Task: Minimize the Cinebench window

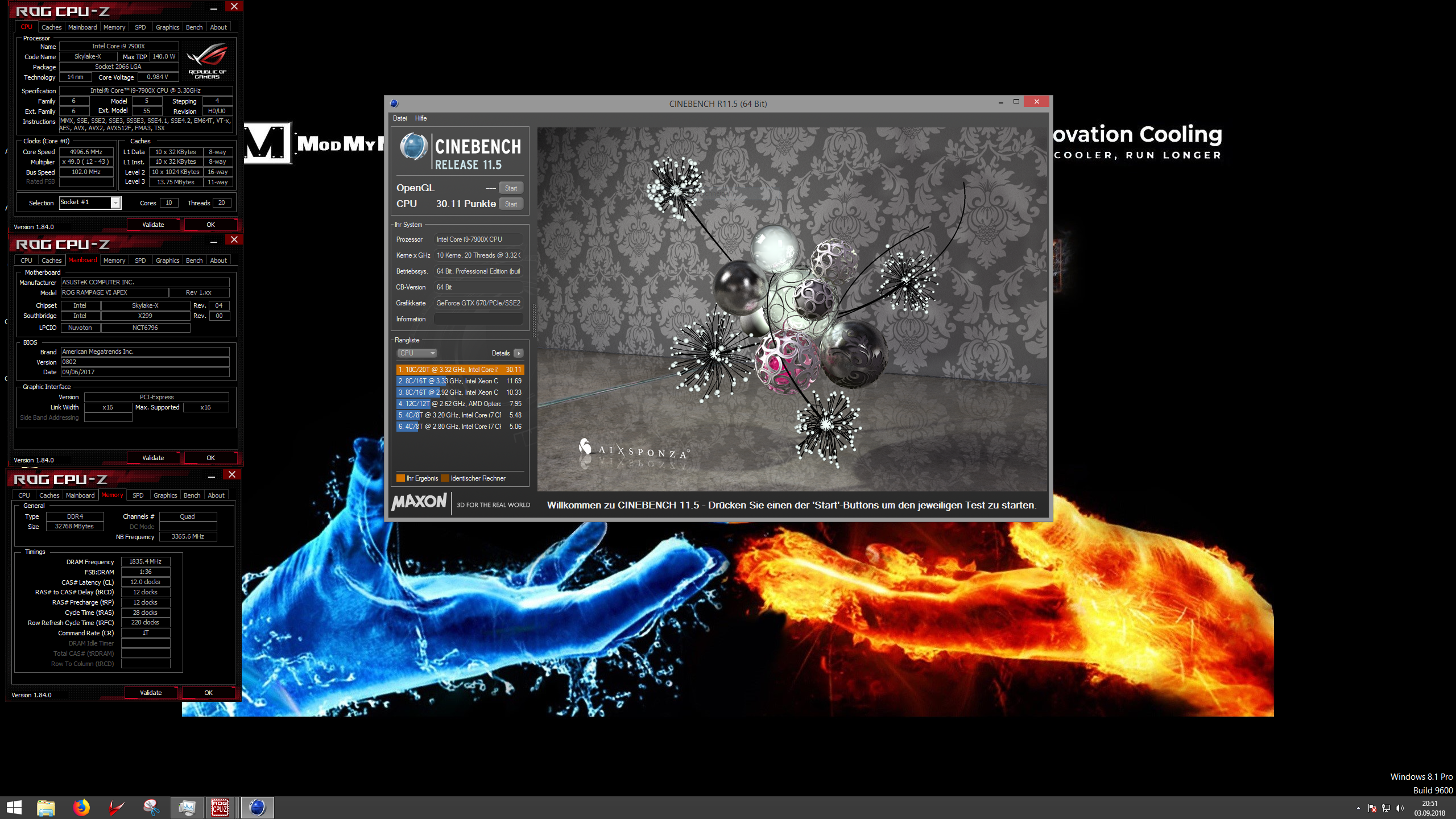Action: point(1000,103)
